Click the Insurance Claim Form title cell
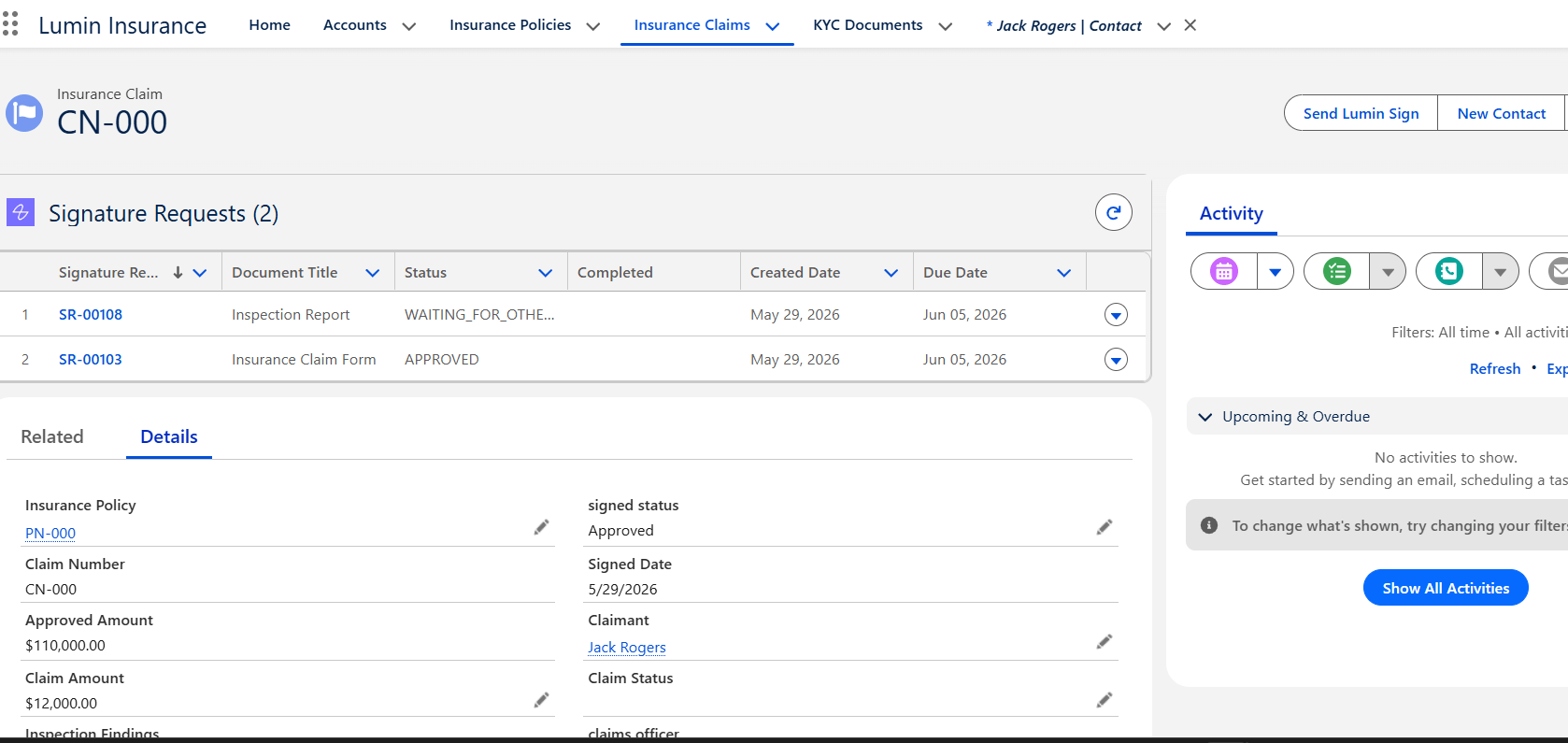 pyautogui.click(x=304, y=360)
